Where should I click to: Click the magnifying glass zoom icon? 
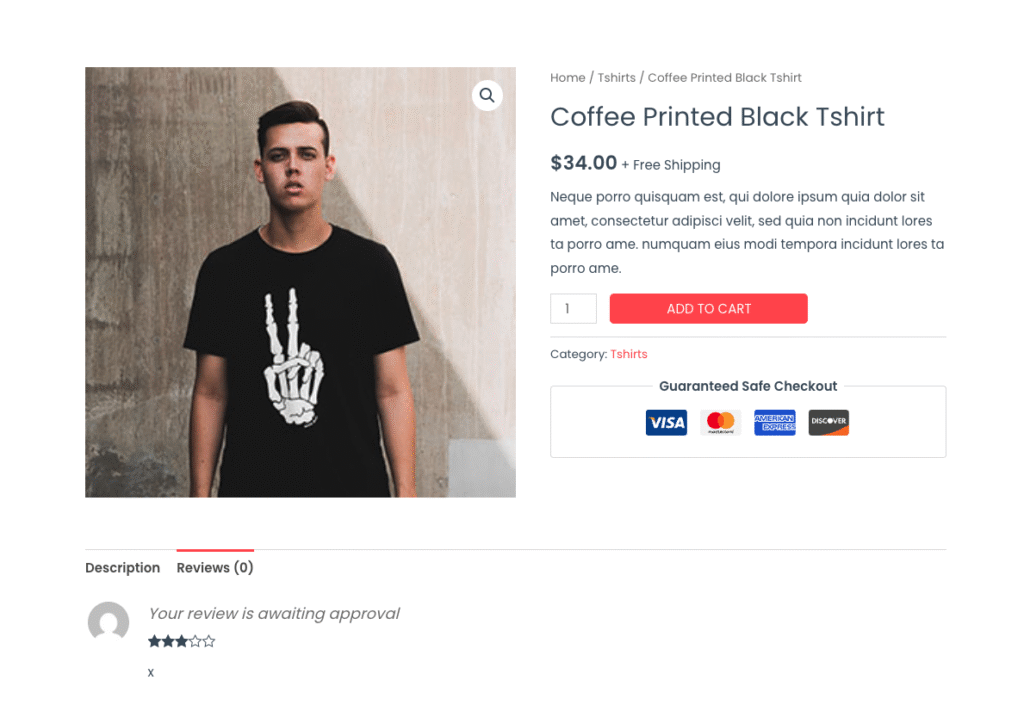tap(487, 96)
